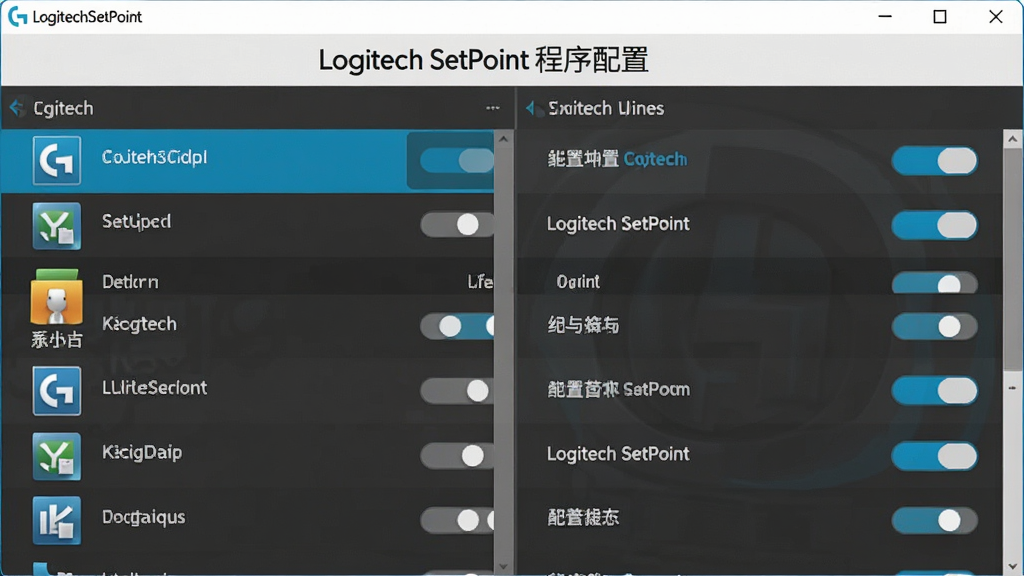The height and width of the screenshot is (576, 1024).
Task: Open the three-dot menu in Cgitech header
Action: pyautogui.click(x=493, y=108)
